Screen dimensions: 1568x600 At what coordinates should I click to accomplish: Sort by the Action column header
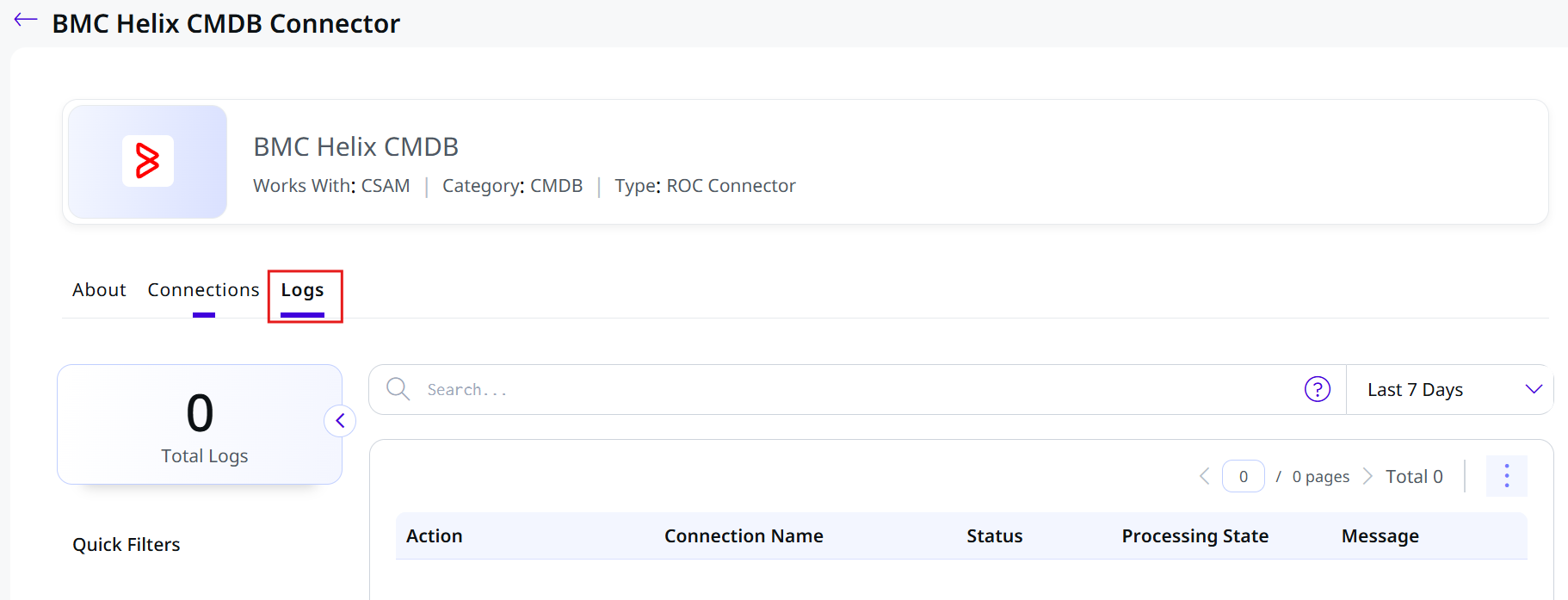(435, 536)
